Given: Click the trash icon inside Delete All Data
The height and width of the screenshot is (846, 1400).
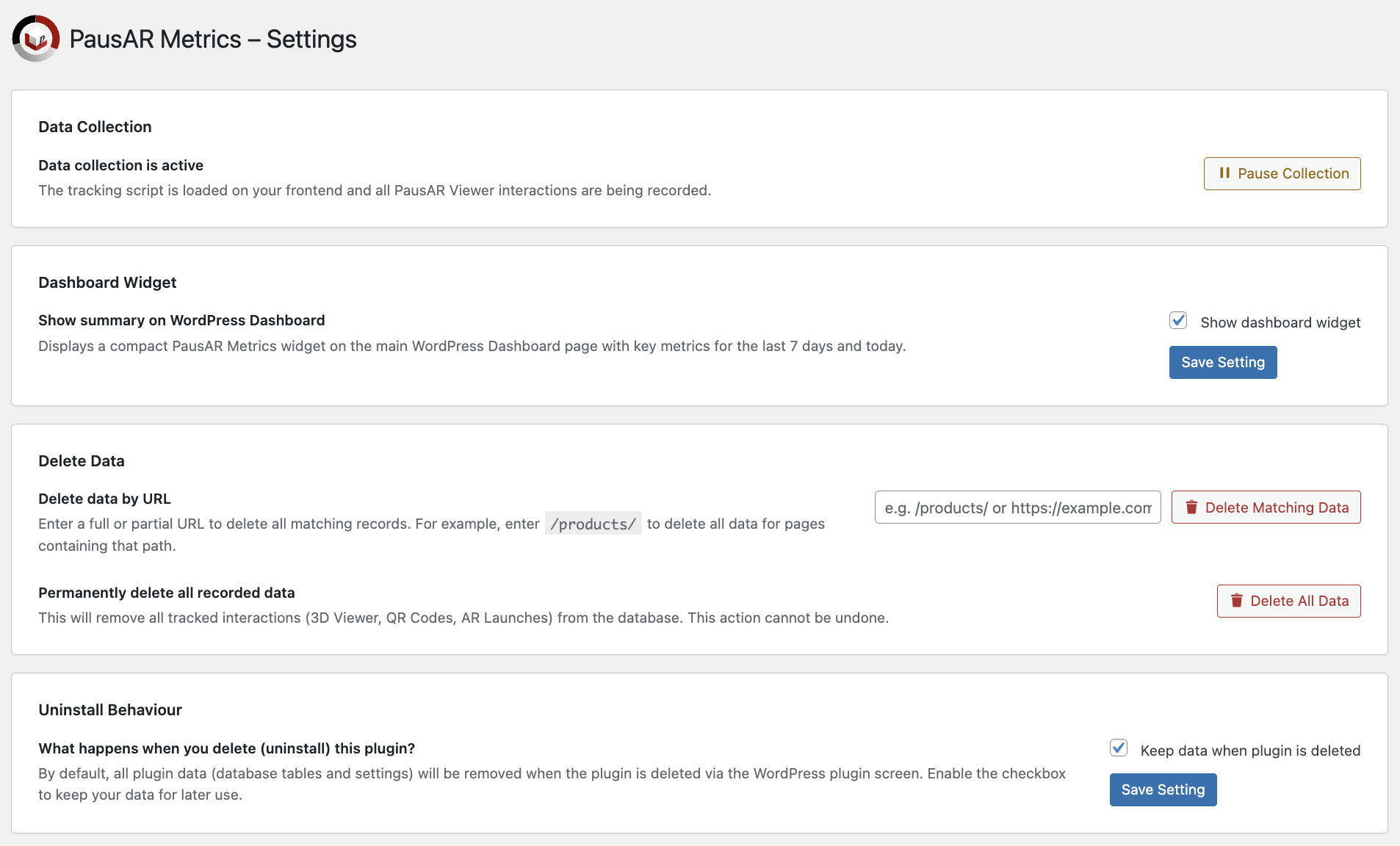Looking at the screenshot, I should pyautogui.click(x=1237, y=601).
